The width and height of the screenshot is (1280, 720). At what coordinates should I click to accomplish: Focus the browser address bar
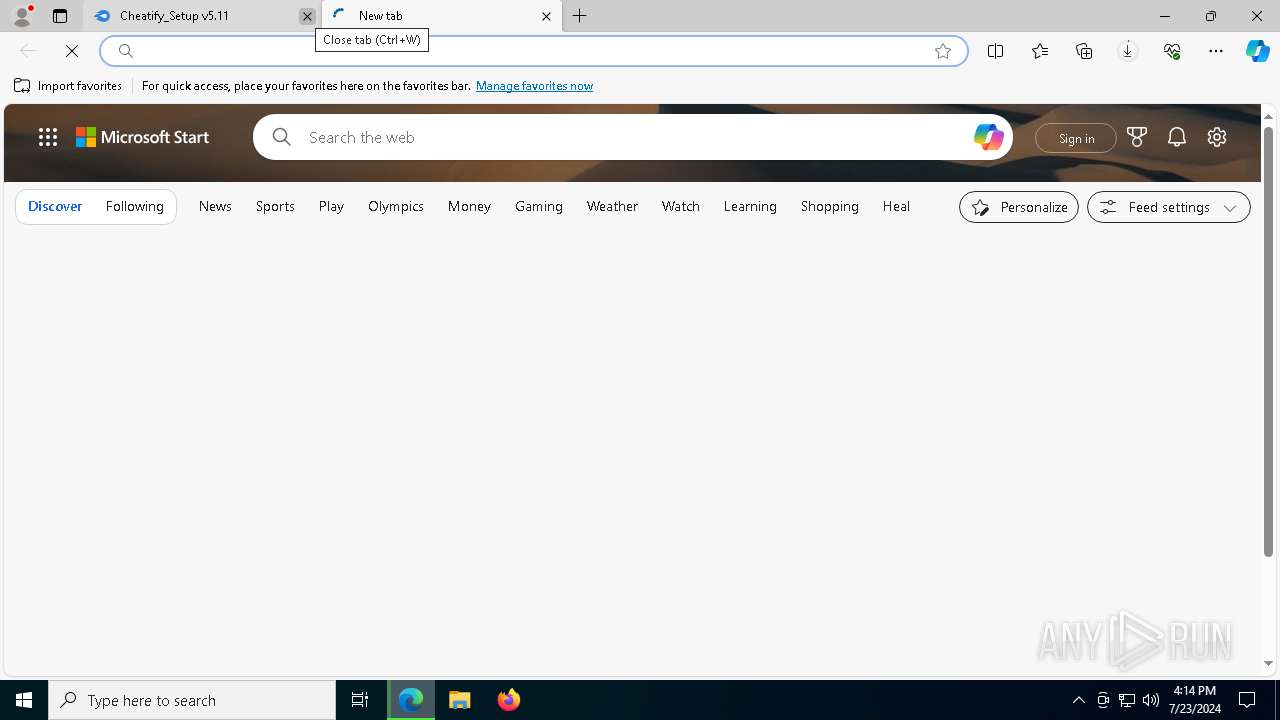[x=533, y=51]
